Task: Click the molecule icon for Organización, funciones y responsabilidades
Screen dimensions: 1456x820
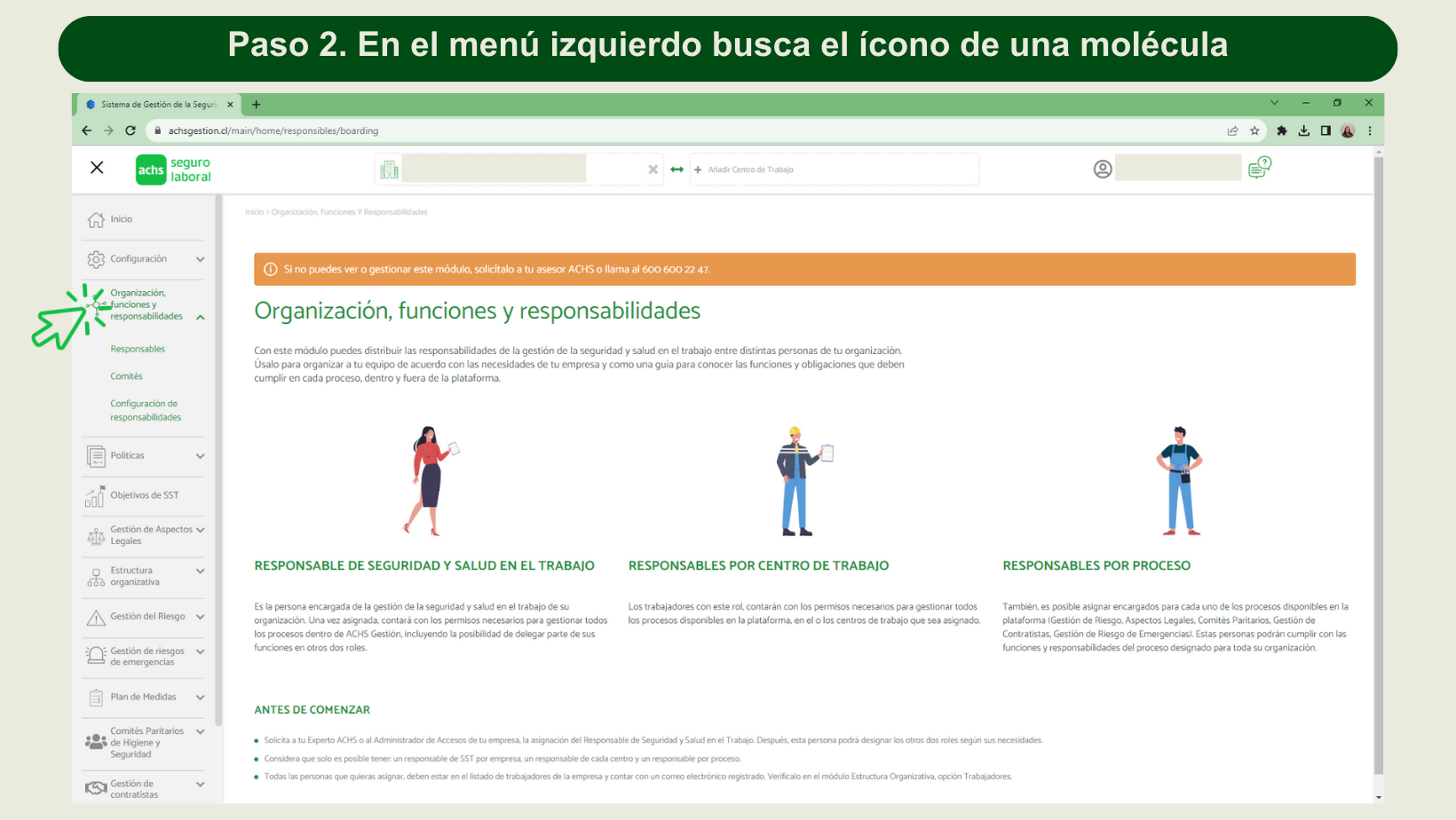Action: 99,304
